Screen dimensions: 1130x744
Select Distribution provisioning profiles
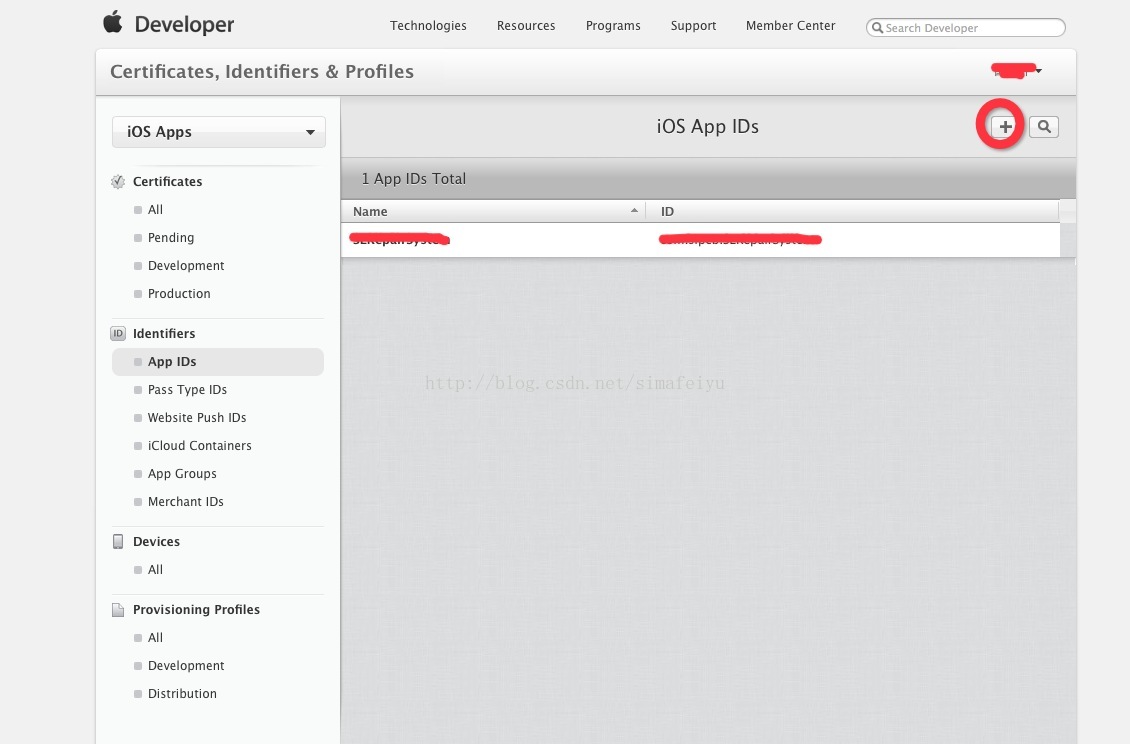pyautogui.click(x=182, y=694)
